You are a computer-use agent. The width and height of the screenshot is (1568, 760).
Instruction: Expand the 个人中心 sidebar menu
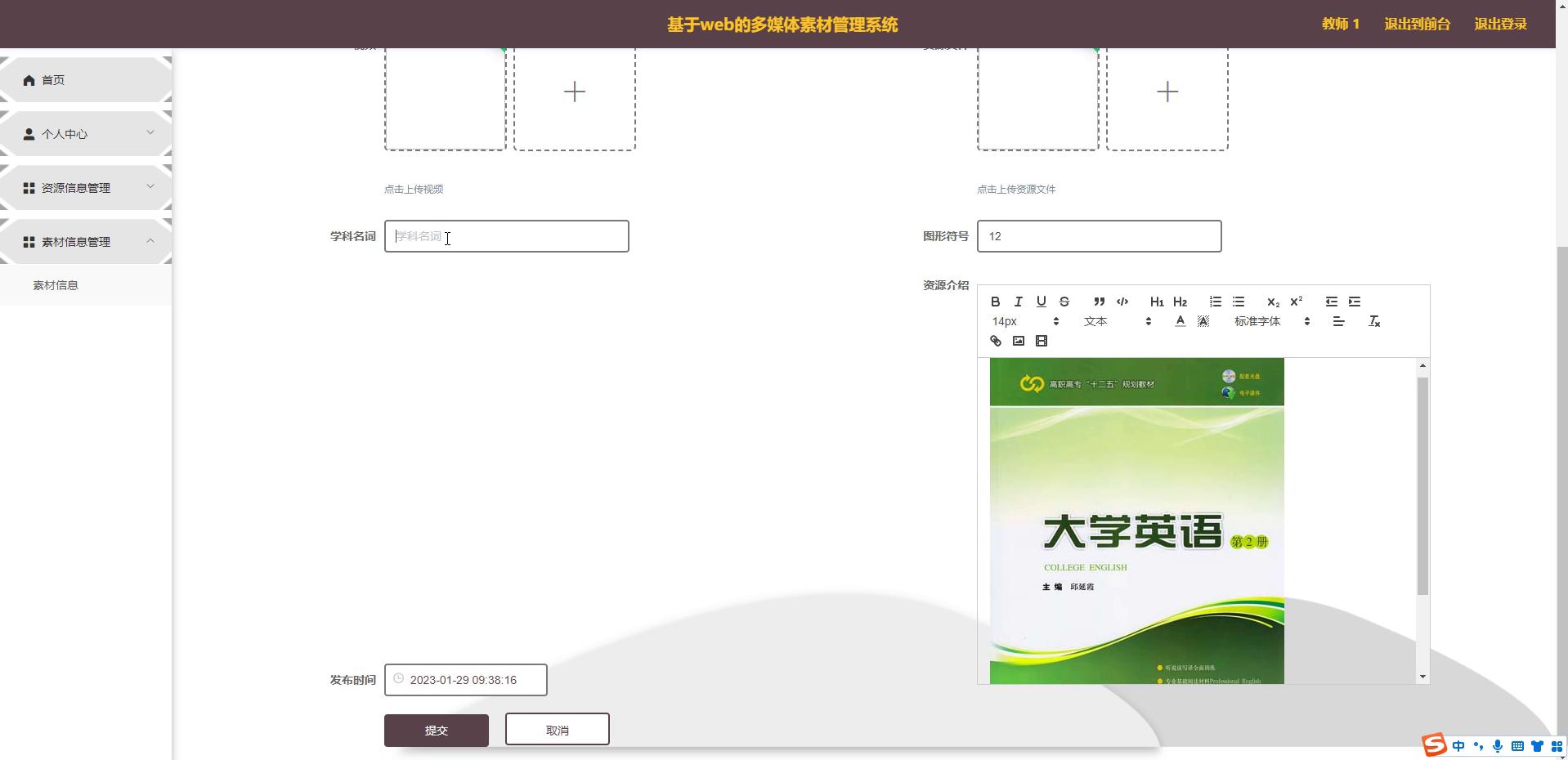pyautogui.click(x=86, y=134)
